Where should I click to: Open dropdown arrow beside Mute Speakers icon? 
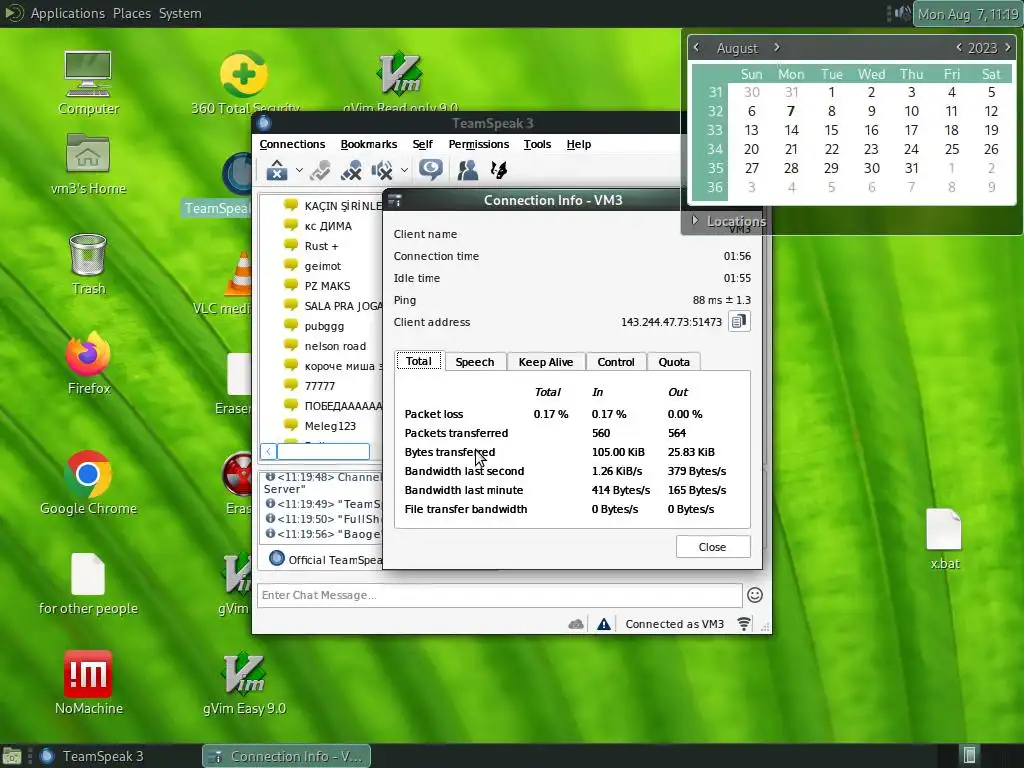404,170
